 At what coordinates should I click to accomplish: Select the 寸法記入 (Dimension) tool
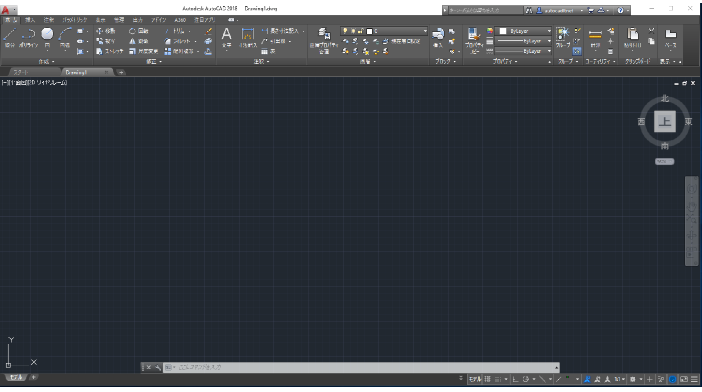coord(247,38)
